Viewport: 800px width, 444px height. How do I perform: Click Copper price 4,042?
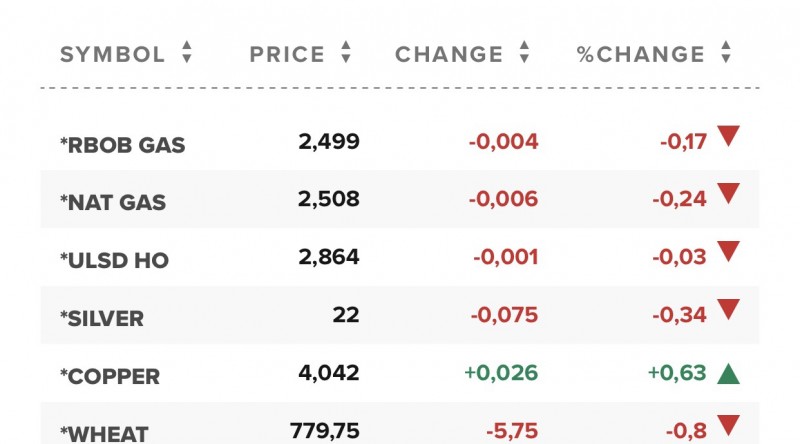pyautogui.click(x=328, y=374)
